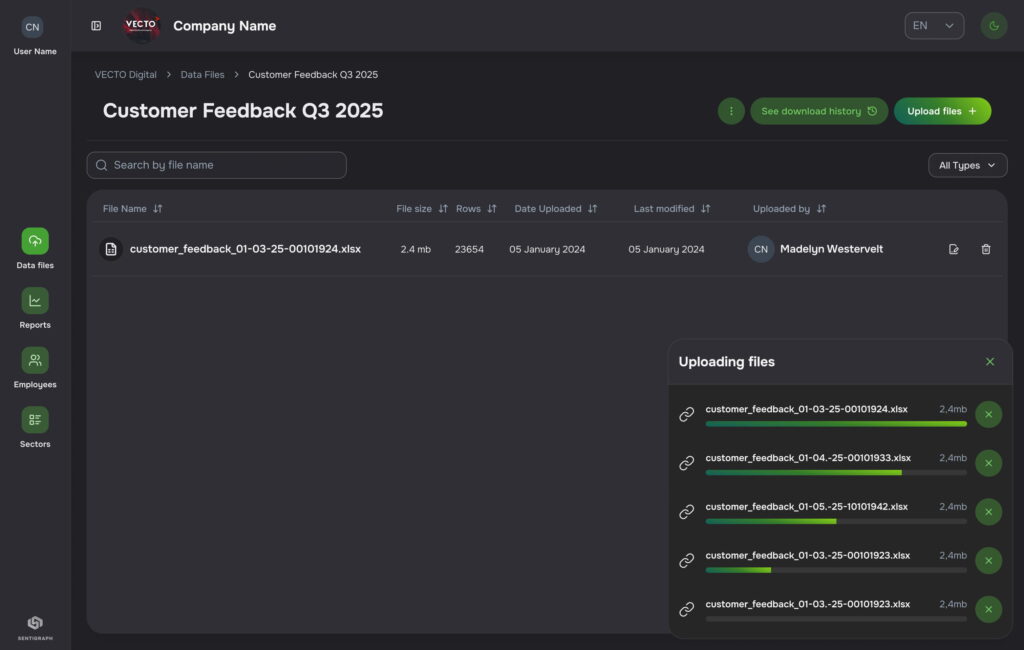Open the Data files section icon
This screenshot has height=650, width=1024.
pos(35,241)
